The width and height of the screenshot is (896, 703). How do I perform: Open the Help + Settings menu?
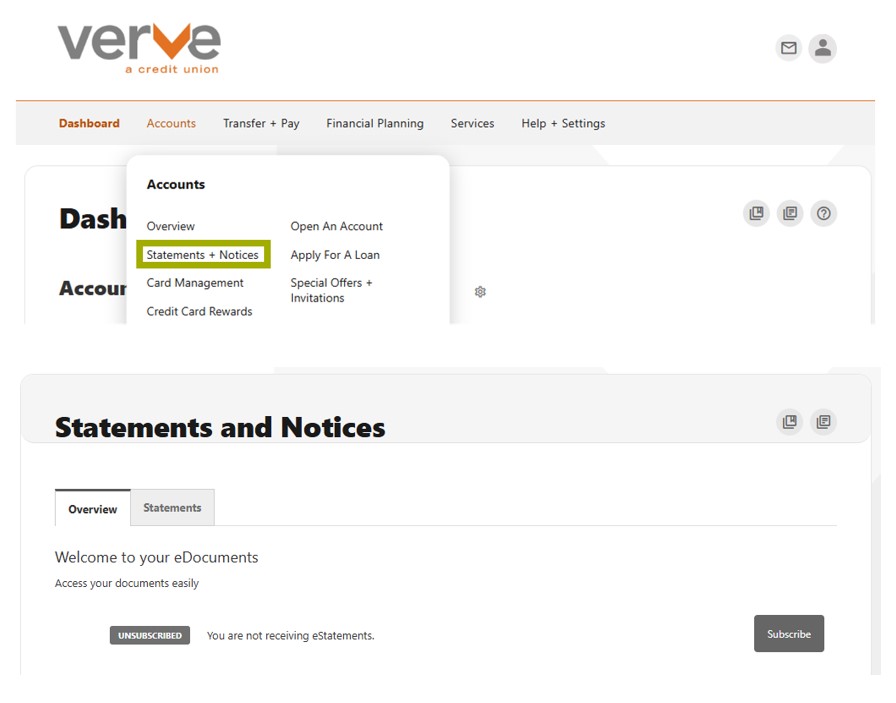(563, 123)
